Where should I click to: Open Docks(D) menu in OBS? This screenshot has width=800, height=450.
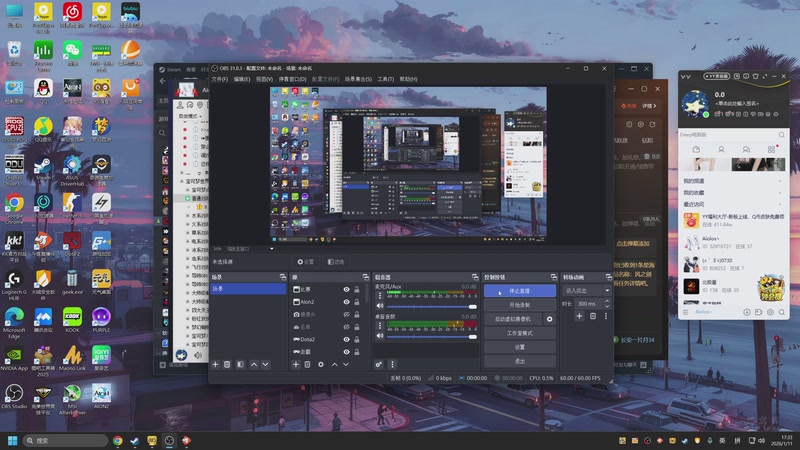pyautogui.click(x=292, y=79)
